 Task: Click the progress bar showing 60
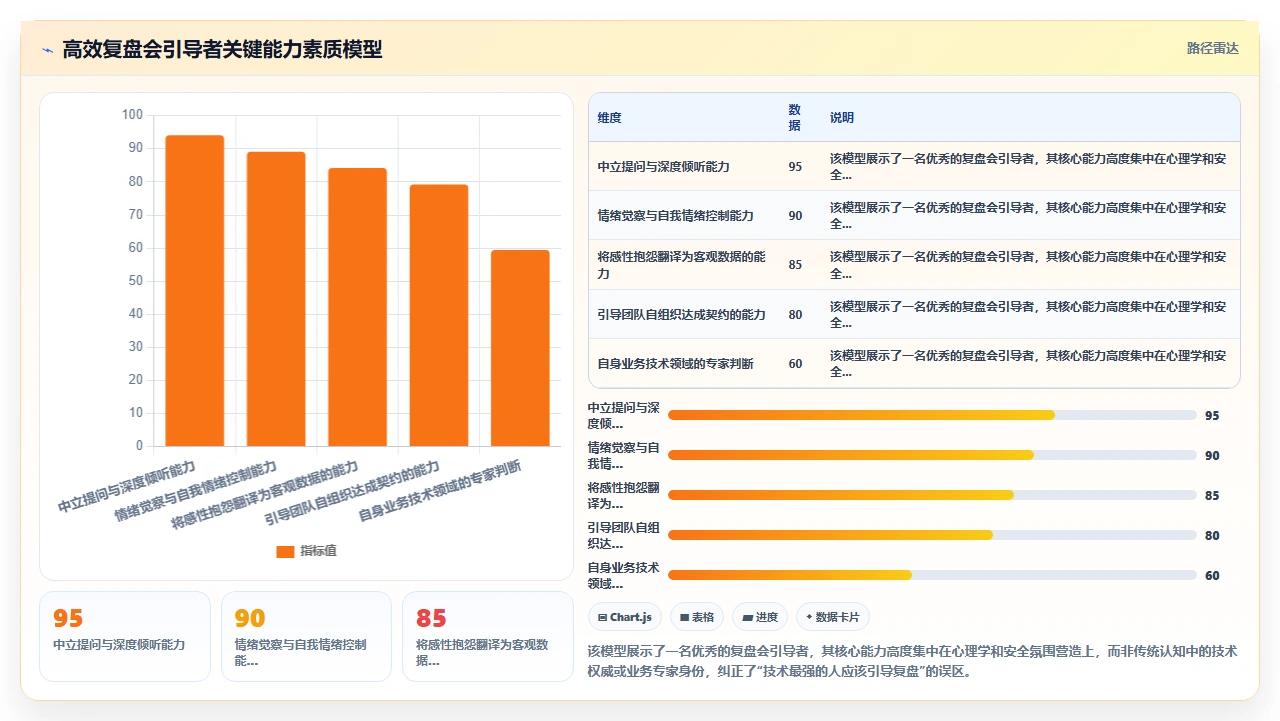[x=932, y=575]
